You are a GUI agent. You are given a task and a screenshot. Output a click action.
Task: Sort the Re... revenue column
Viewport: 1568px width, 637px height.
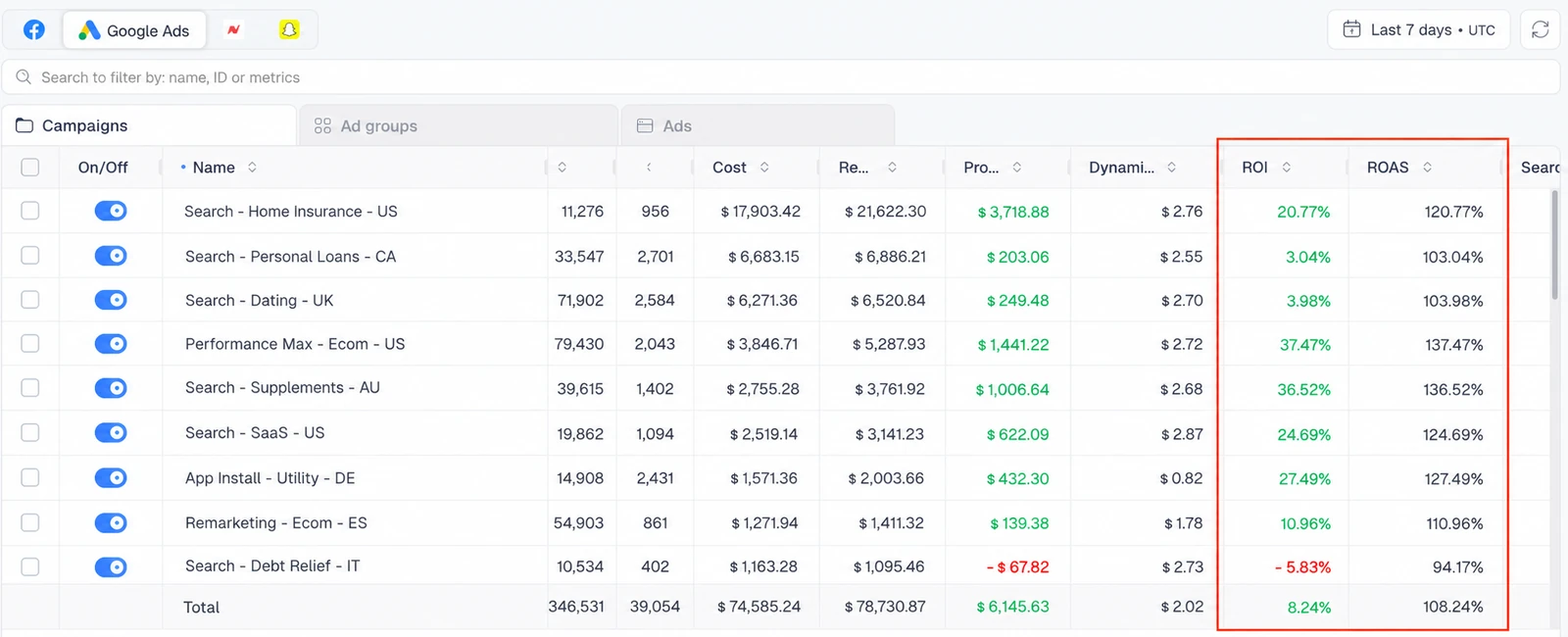[x=892, y=168]
